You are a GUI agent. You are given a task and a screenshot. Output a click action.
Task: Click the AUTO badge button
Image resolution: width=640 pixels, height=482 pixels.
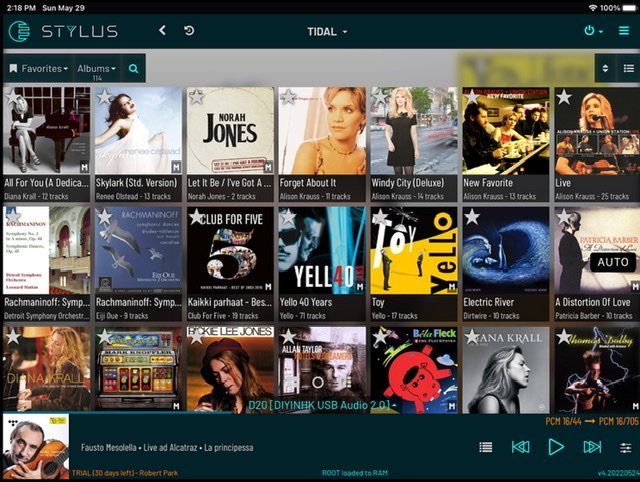click(x=613, y=262)
